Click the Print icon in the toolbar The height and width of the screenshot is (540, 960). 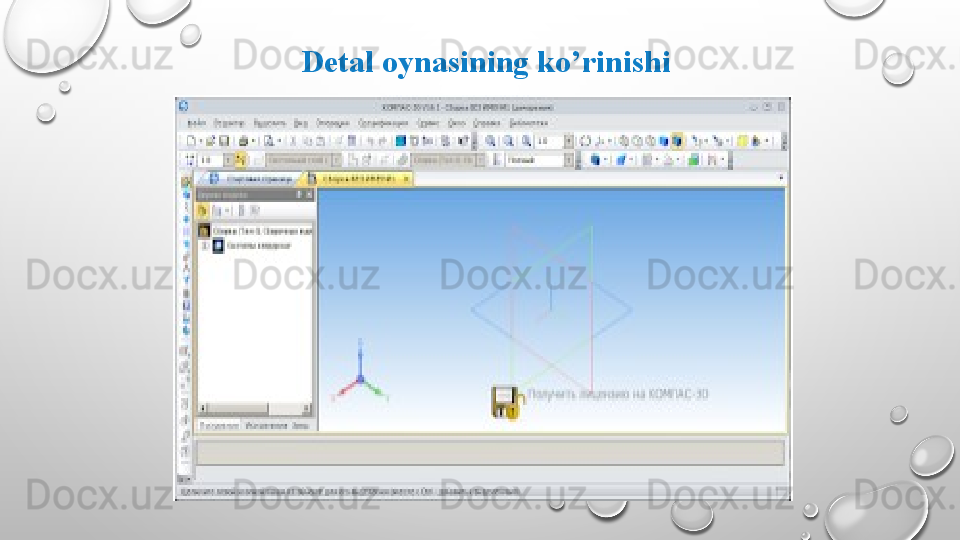pyautogui.click(x=243, y=141)
